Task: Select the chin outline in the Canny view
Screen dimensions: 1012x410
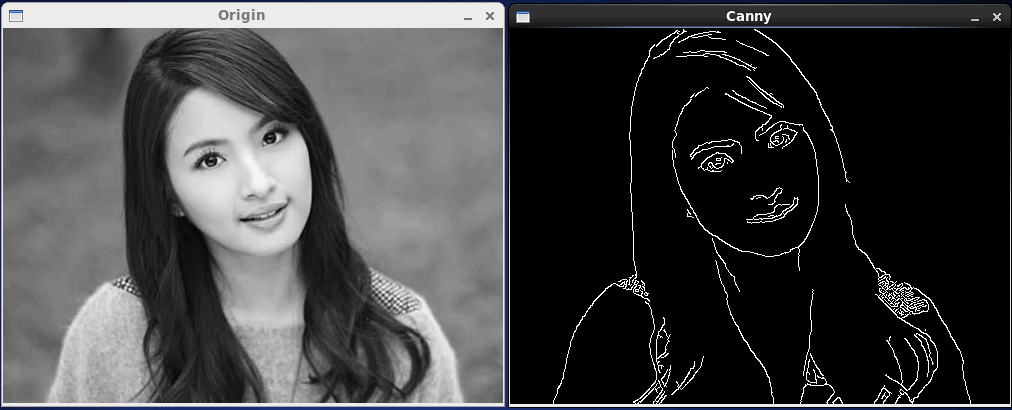Action: click(772, 245)
